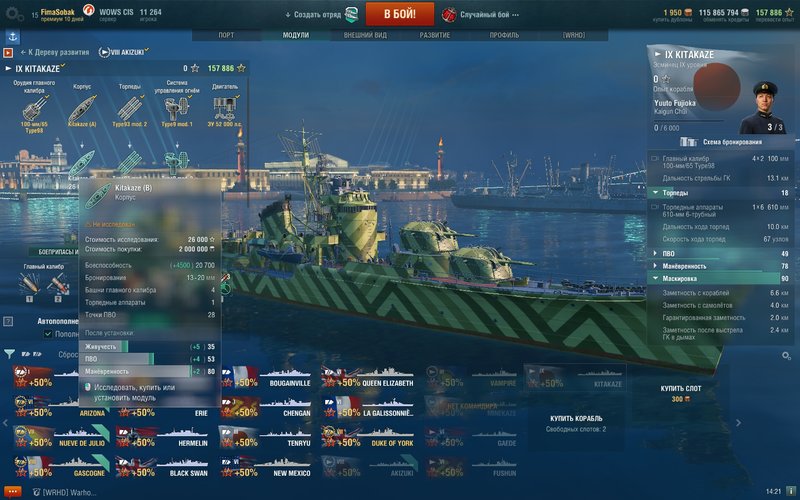Select the Type9 mod. 1 fire control icon
The height and width of the screenshot is (500, 800).
[177, 109]
